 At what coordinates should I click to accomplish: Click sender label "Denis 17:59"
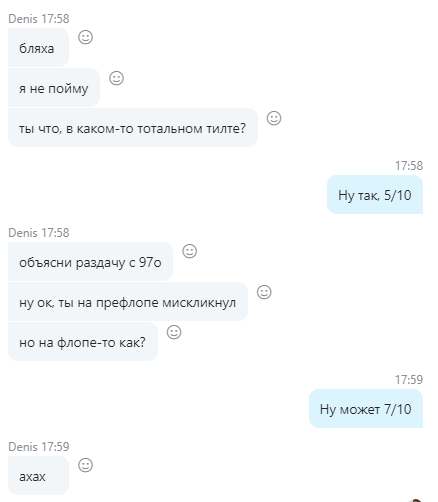[x=39, y=447]
